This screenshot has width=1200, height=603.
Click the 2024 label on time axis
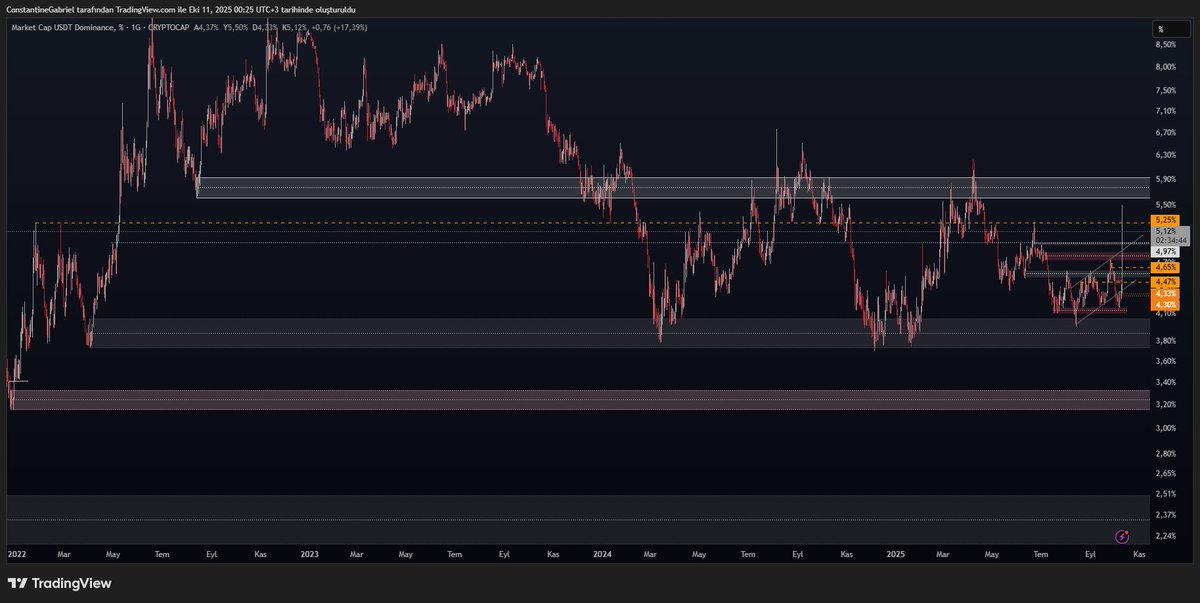[602, 553]
